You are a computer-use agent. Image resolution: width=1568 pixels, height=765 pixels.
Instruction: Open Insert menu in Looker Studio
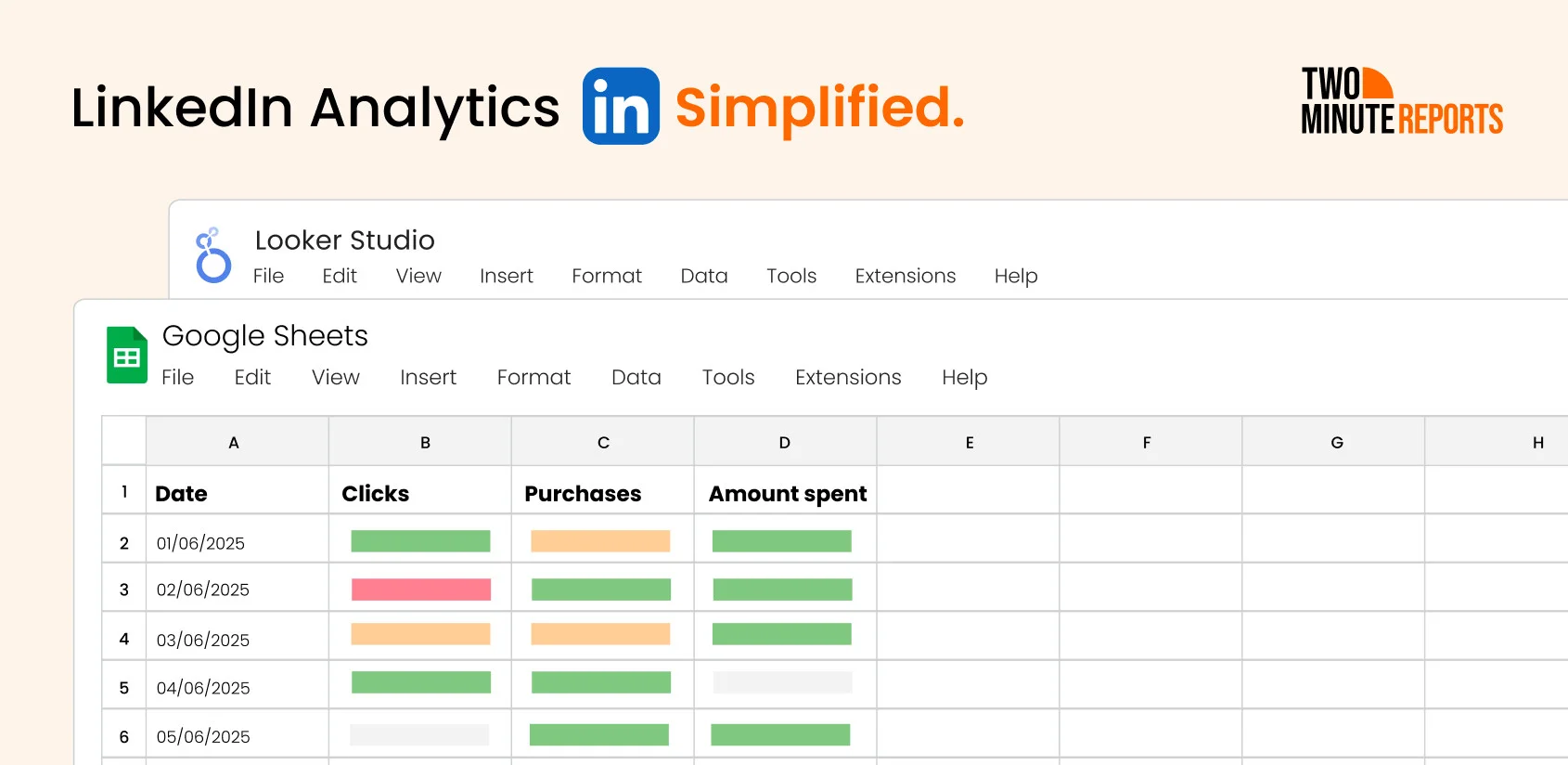click(x=507, y=276)
